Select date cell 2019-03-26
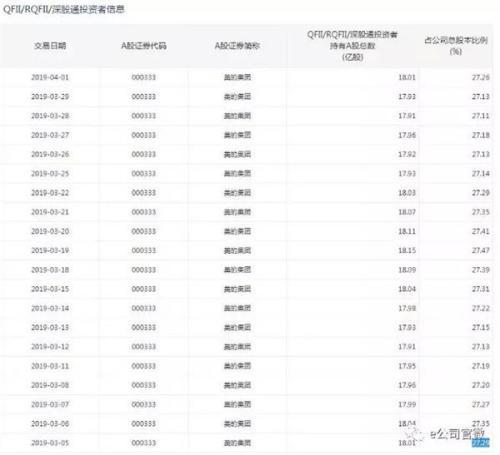 pos(50,154)
